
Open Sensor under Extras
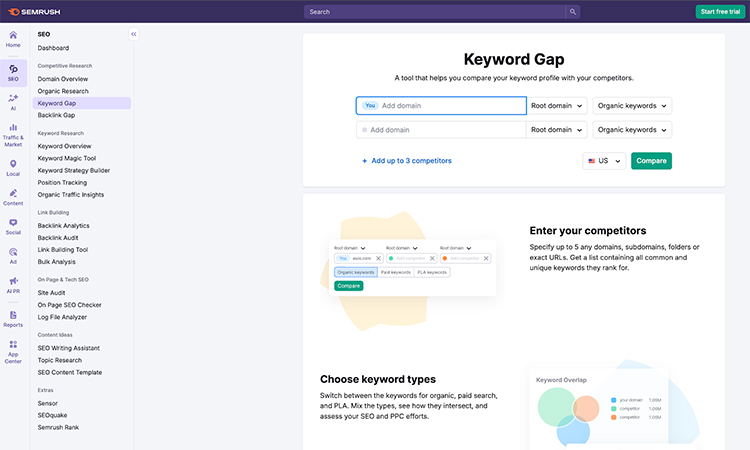[x=47, y=404]
